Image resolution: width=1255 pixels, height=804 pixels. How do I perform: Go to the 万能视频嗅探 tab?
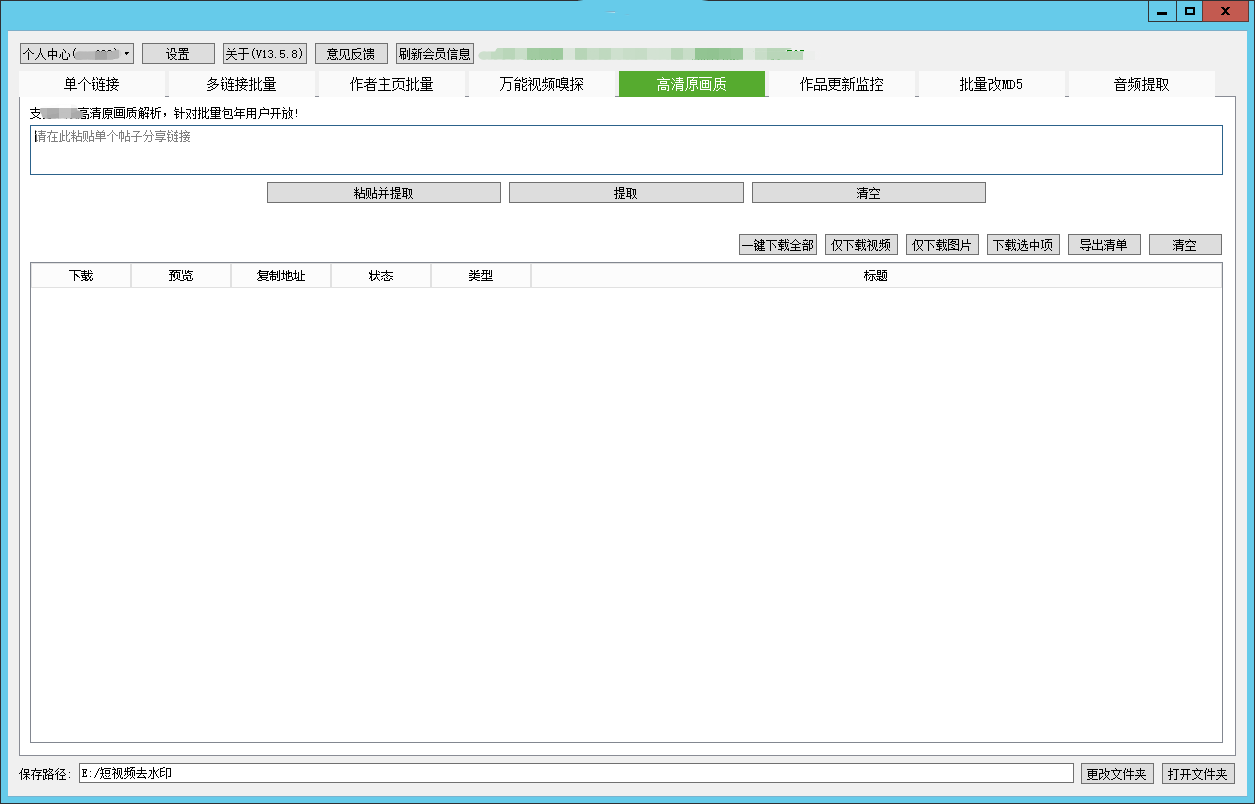pos(541,85)
